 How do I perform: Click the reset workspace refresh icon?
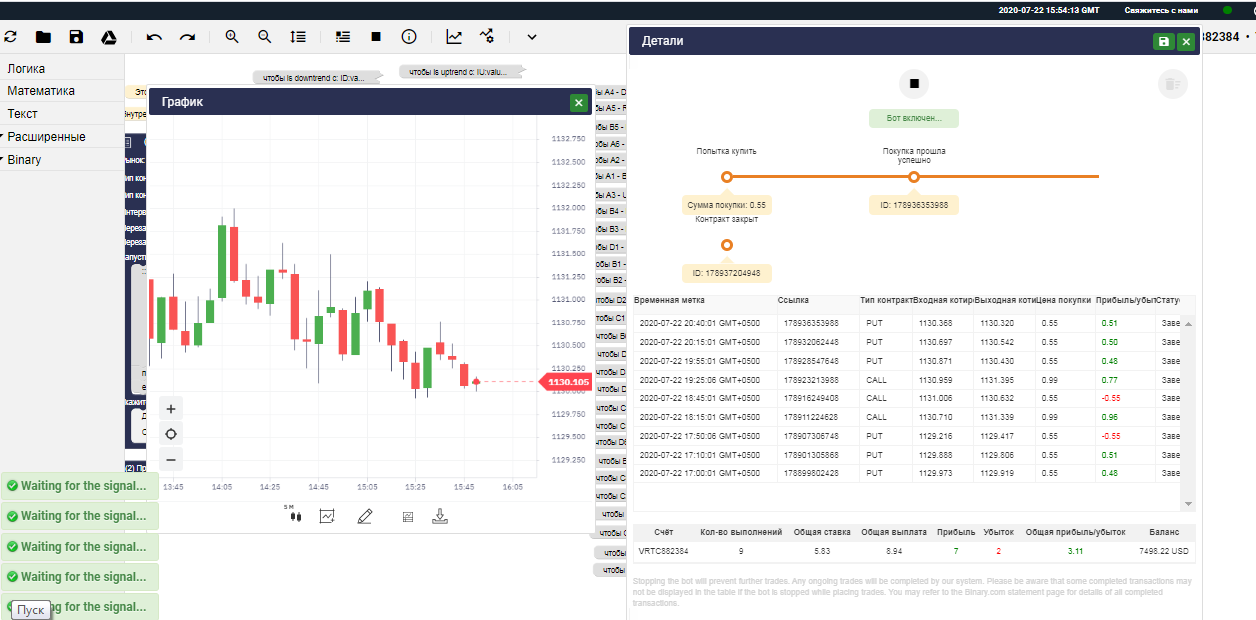11,37
